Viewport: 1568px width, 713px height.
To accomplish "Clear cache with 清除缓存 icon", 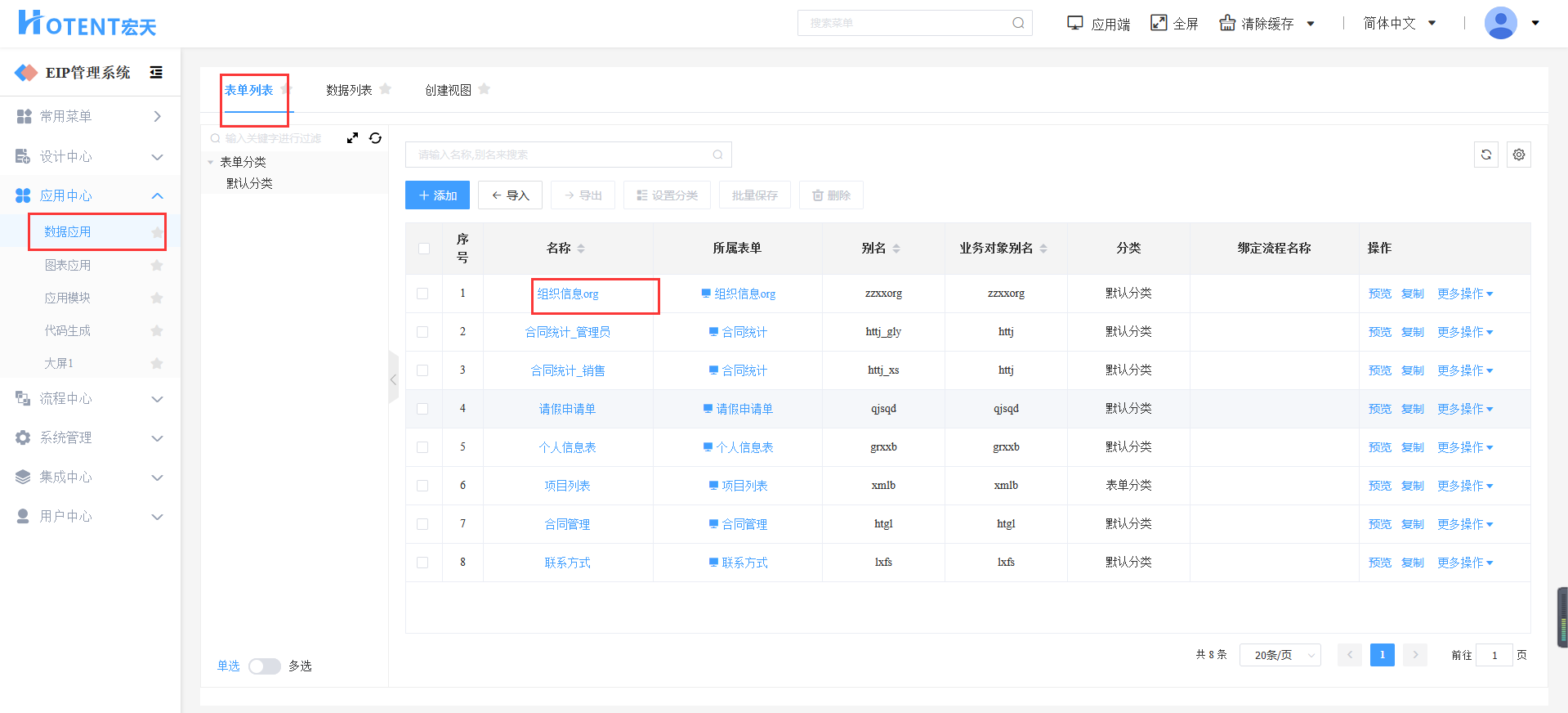I will point(1227,23).
